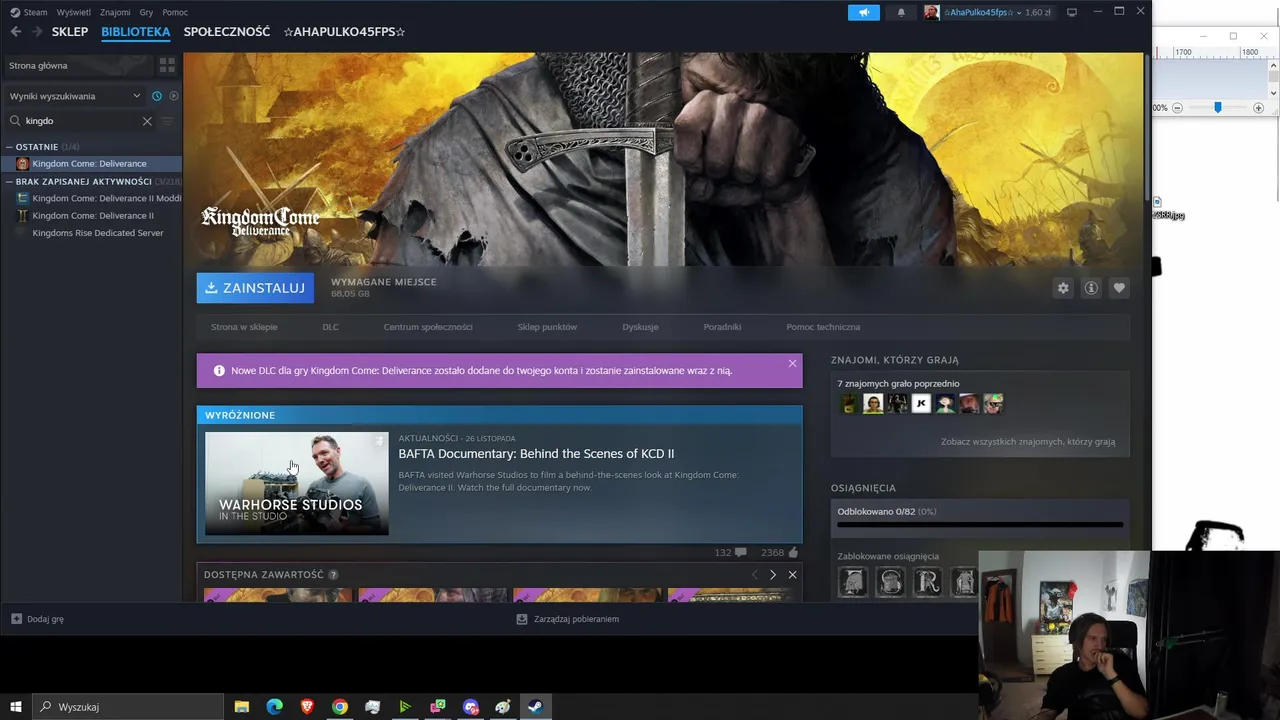This screenshot has width=1280, height=720.
Task: Click help icon beside DOSTĘPNA ZAWARTOŚĆ
Action: pyautogui.click(x=333, y=575)
